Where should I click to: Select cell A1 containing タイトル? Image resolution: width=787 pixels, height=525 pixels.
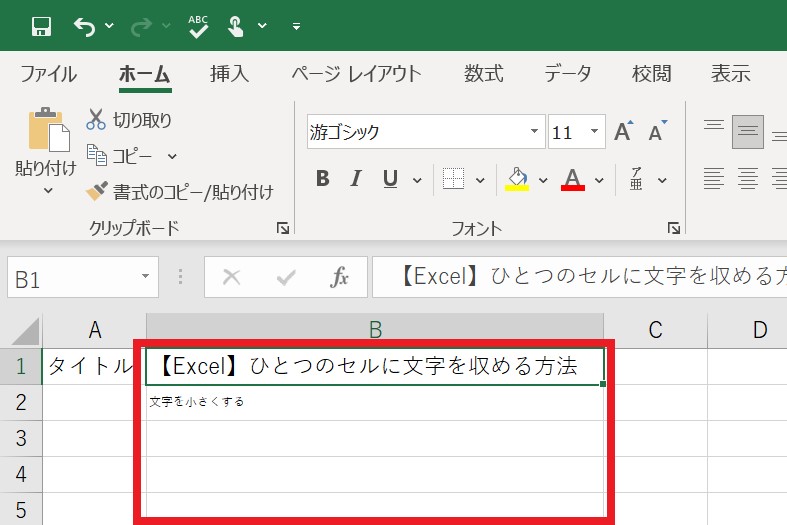pos(94,366)
